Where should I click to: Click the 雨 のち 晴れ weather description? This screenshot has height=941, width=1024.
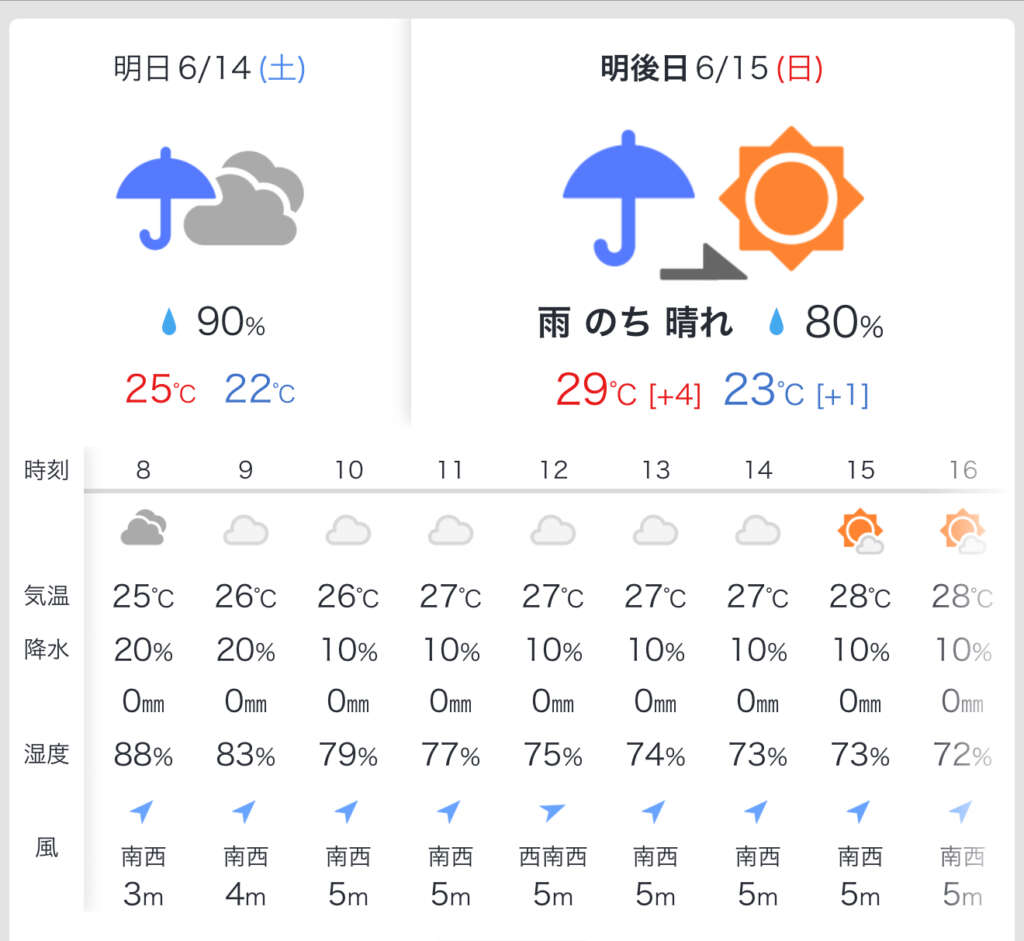[635, 323]
